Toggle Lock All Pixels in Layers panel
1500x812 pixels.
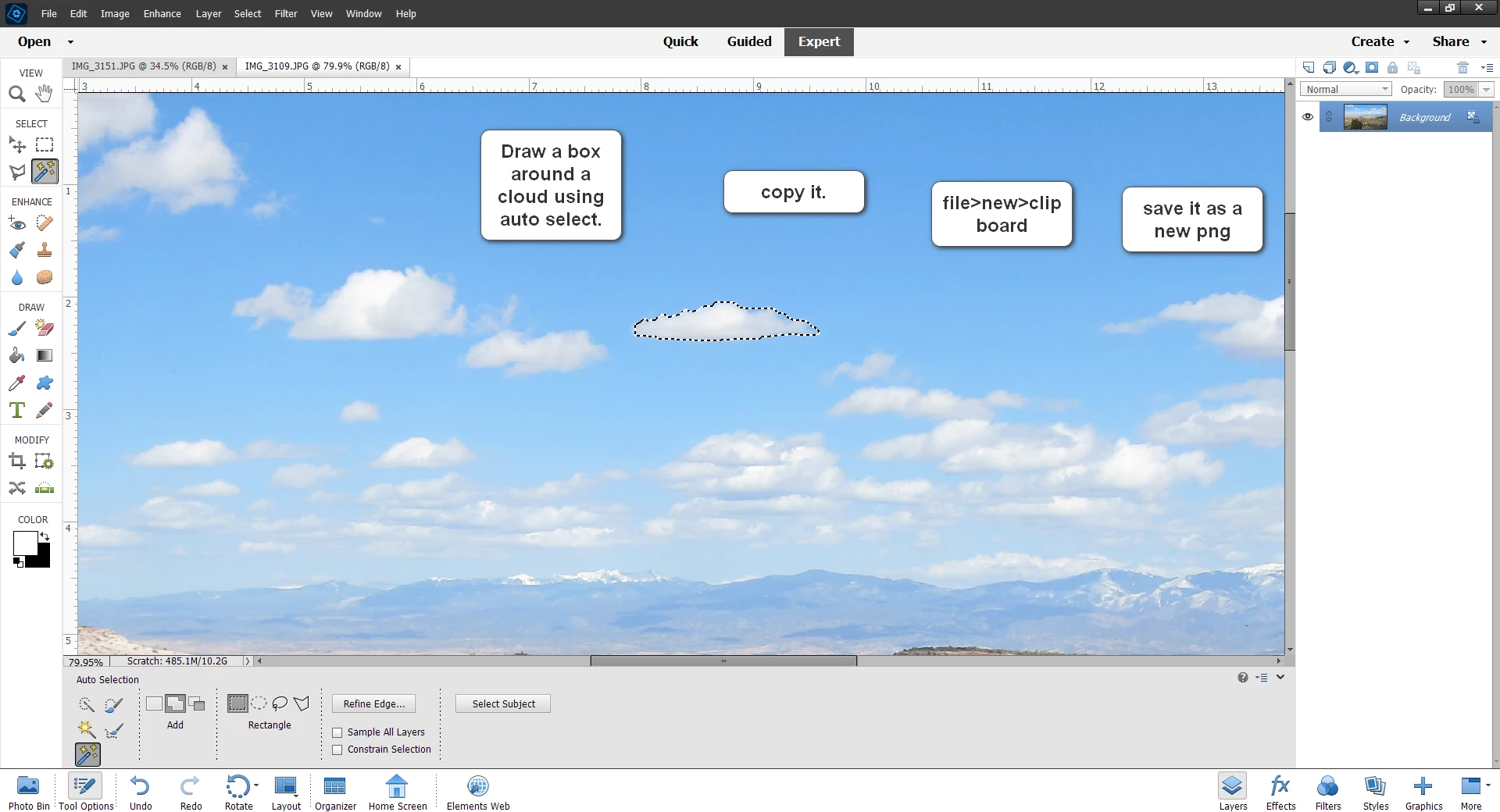(1393, 68)
